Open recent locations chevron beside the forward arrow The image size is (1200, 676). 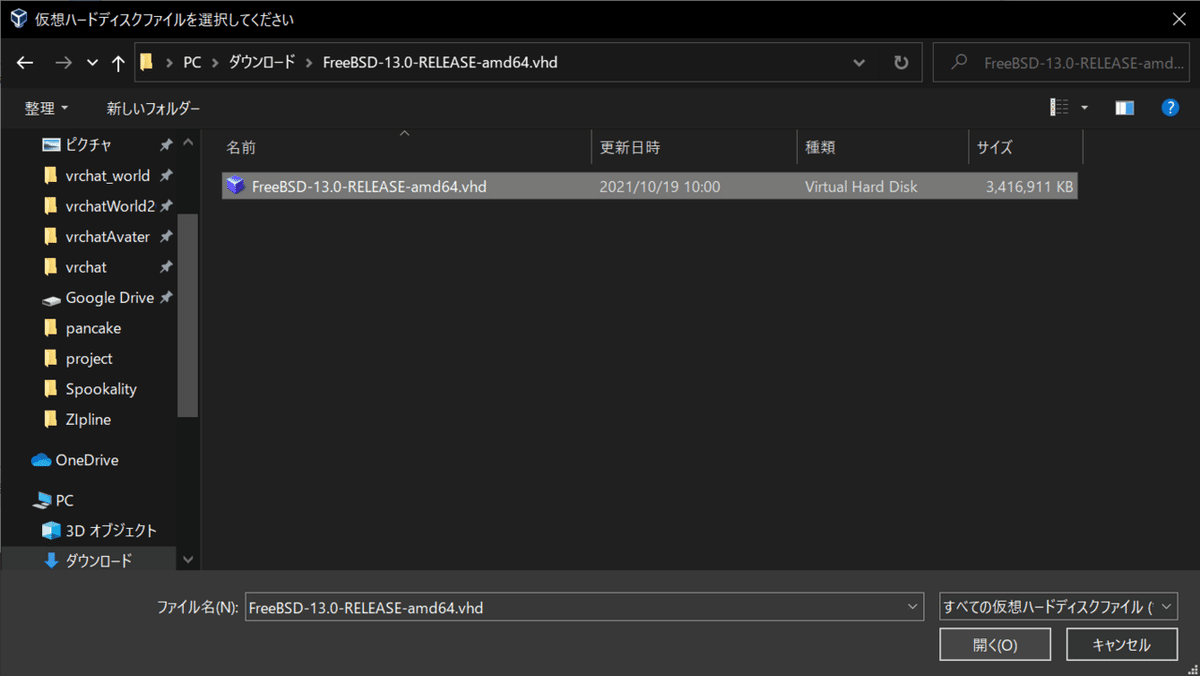click(92, 63)
